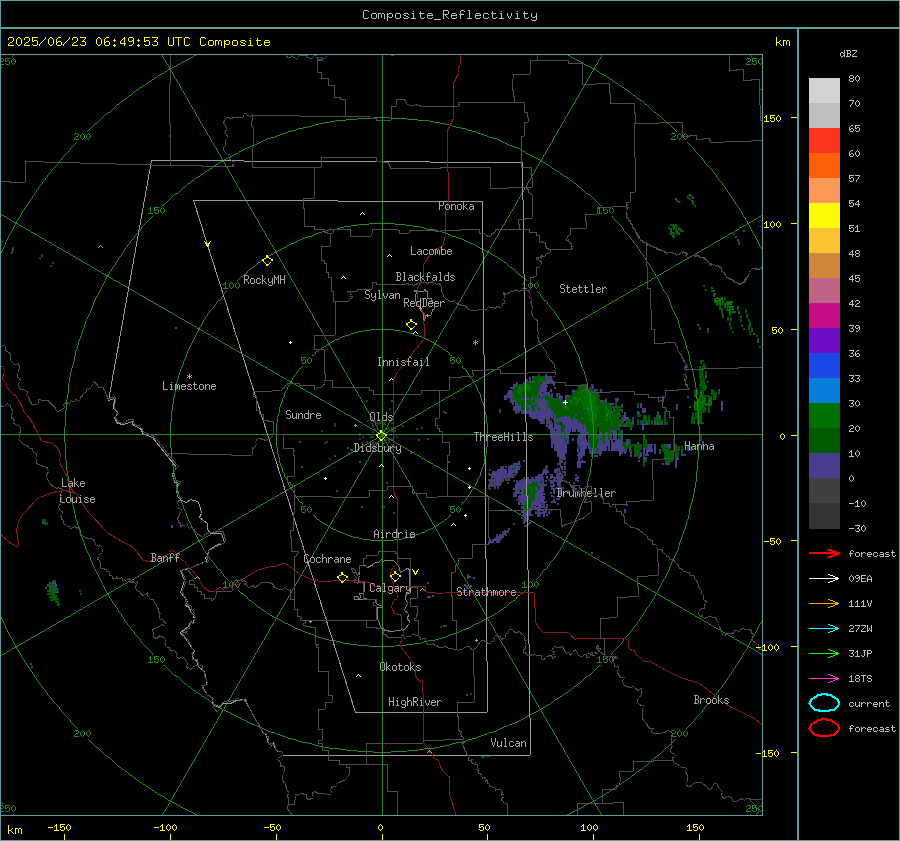The width and height of the screenshot is (900, 841).
Task: Select the yellow diamond marker above Calgary
Action: click(x=395, y=576)
